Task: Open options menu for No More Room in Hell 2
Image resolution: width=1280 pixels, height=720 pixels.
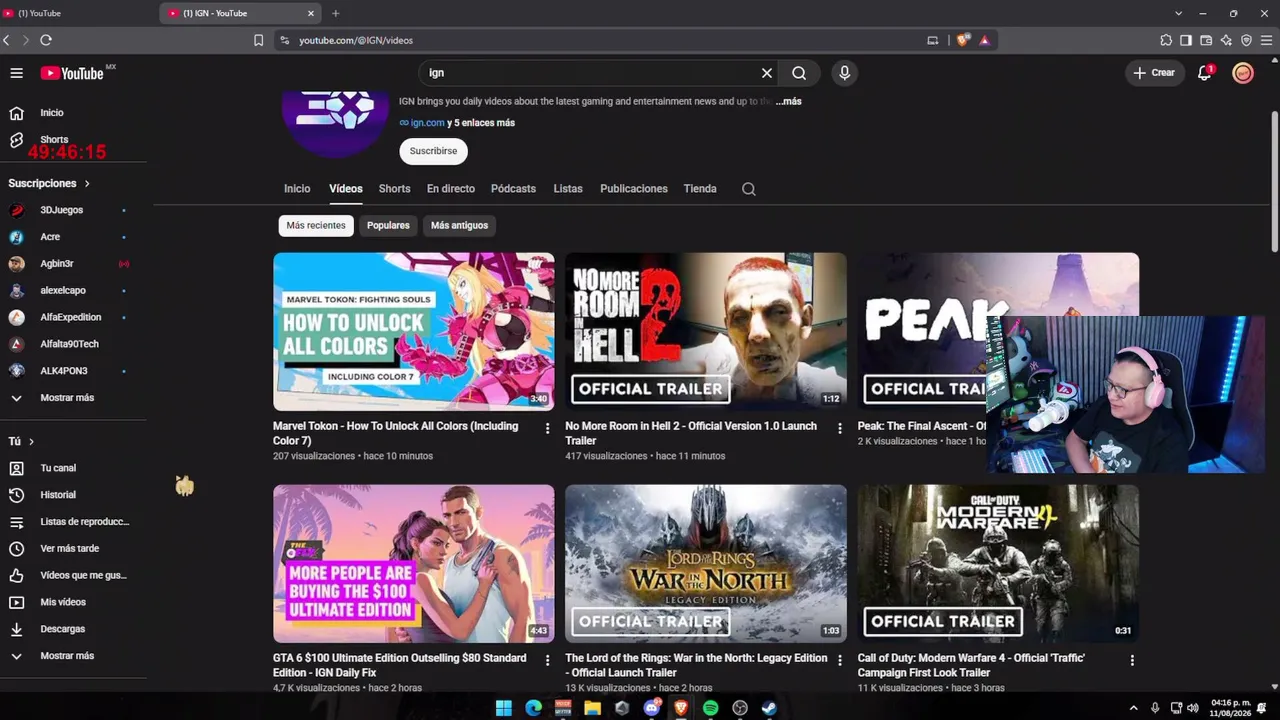Action: 839,428
